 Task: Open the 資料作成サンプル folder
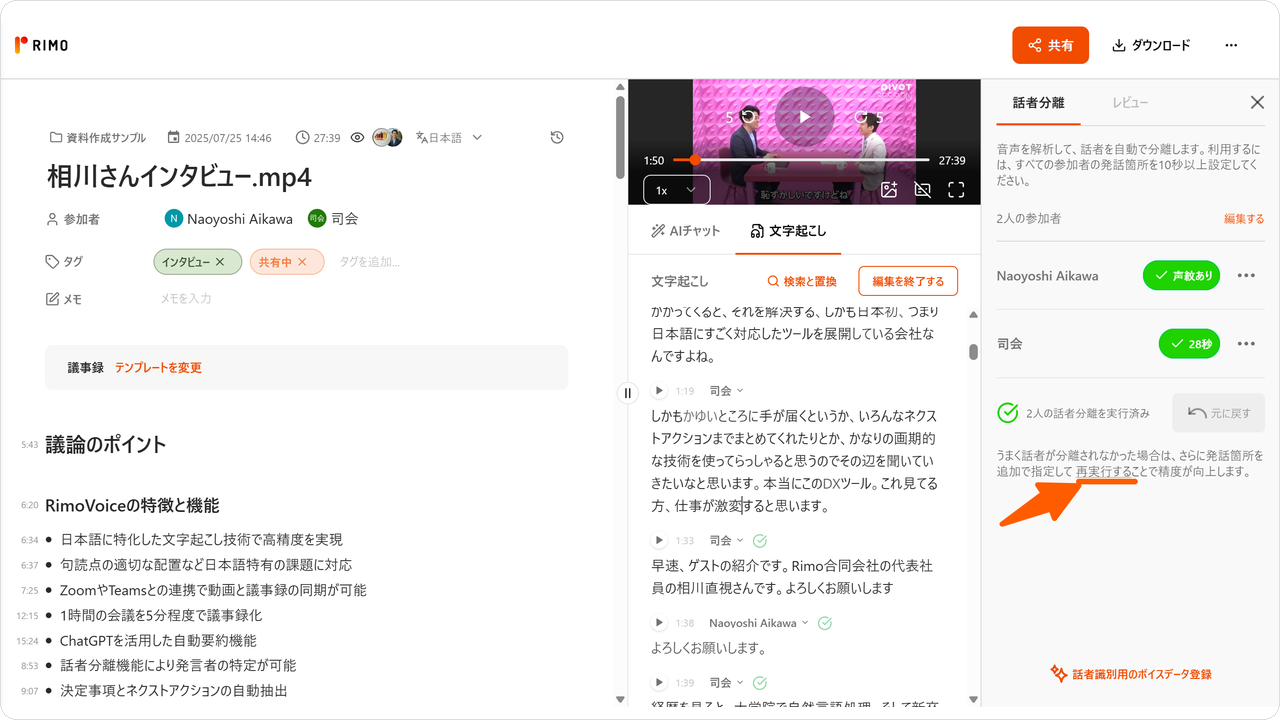98,137
